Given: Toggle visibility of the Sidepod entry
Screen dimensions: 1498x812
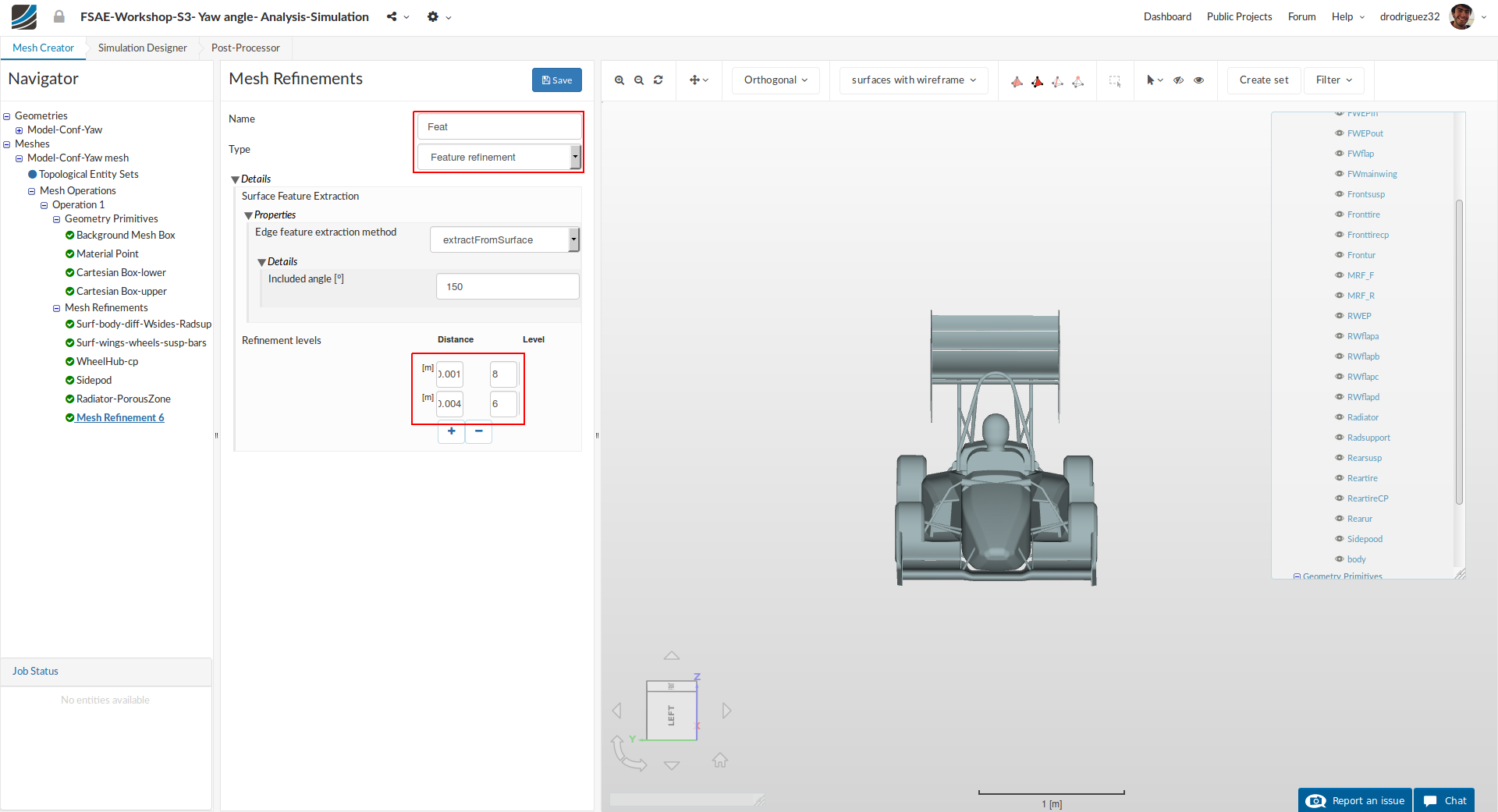Looking at the screenshot, I should coord(1339,539).
